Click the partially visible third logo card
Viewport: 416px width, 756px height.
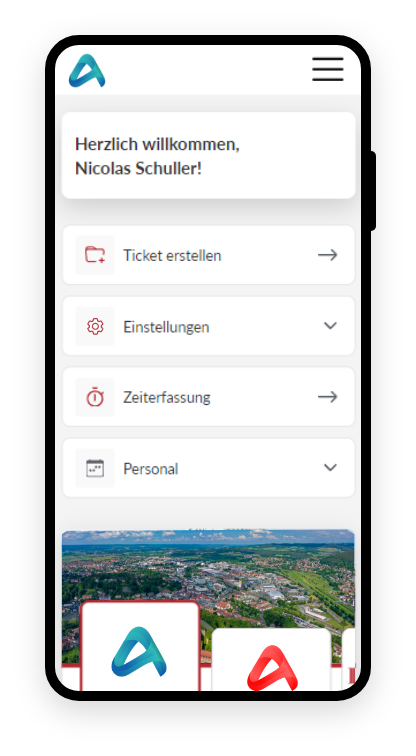click(349, 660)
